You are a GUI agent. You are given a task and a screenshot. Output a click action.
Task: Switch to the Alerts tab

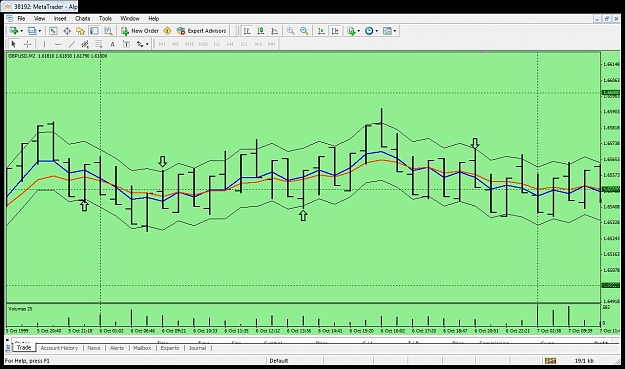(x=117, y=348)
